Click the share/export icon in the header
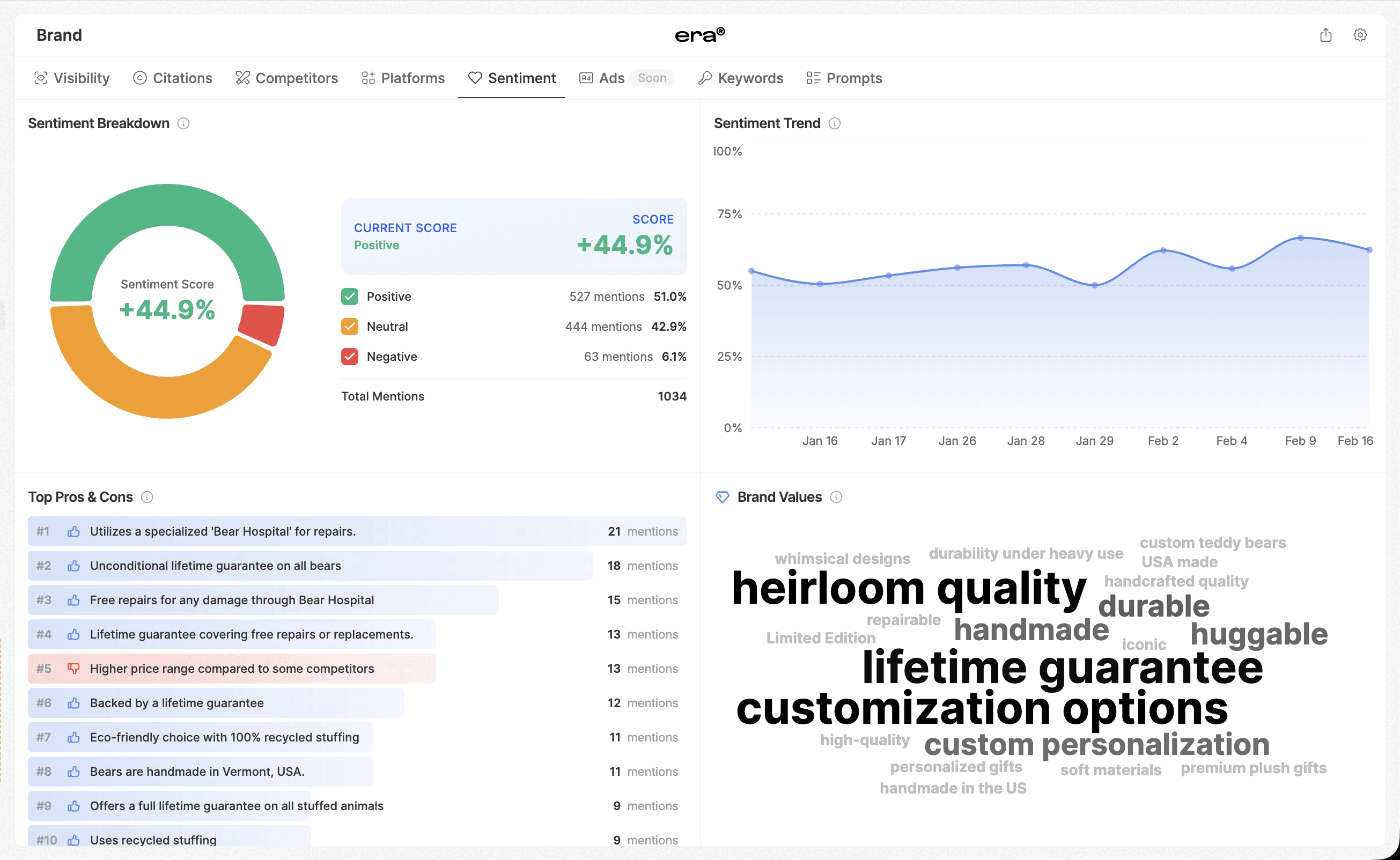 [x=1325, y=35]
